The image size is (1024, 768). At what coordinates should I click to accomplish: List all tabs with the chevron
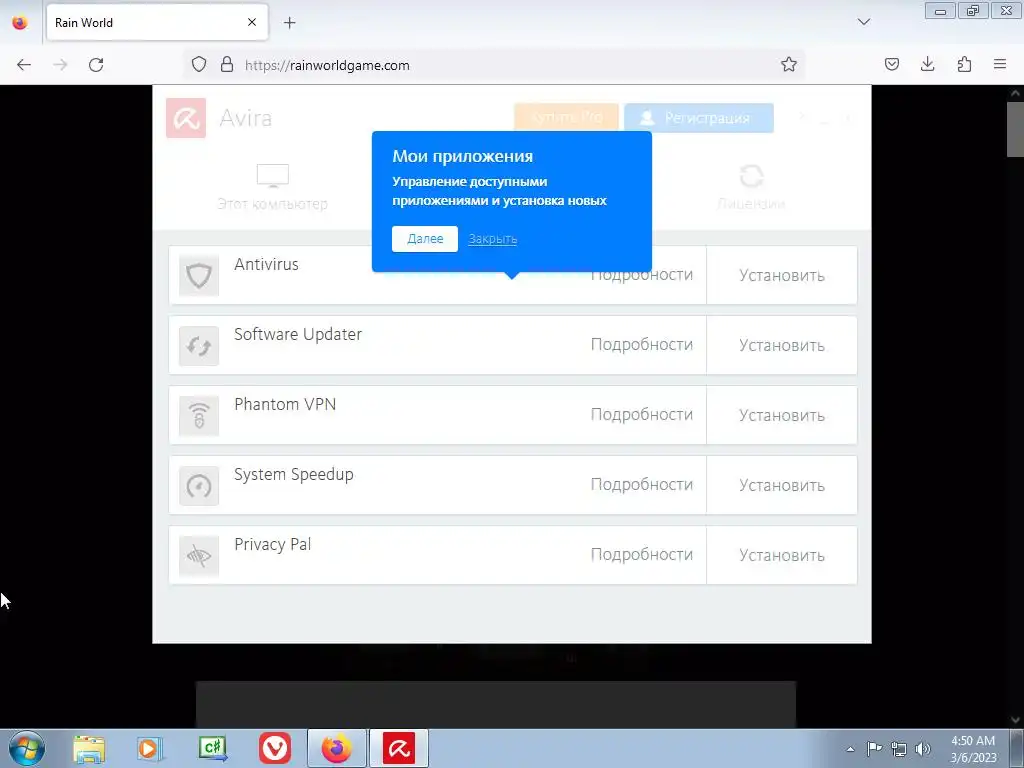click(x=864, y=22)
